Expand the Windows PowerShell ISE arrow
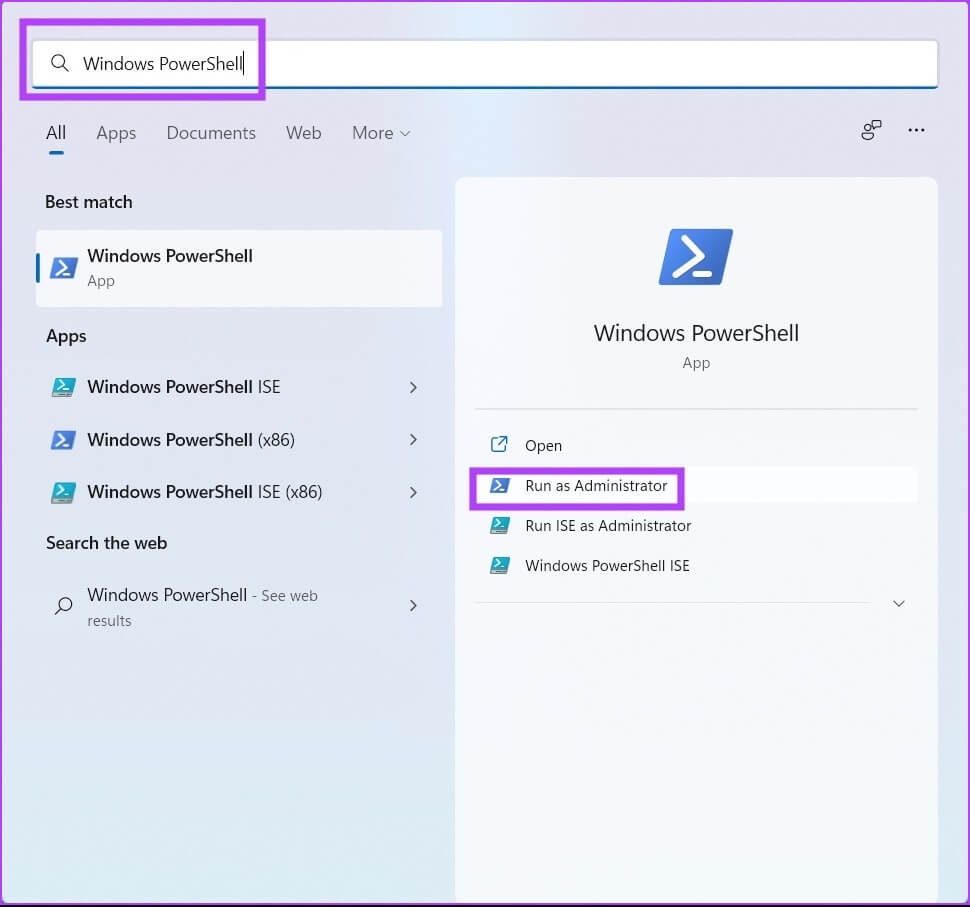Screen dimensions: 970x907 coord(413,387)
